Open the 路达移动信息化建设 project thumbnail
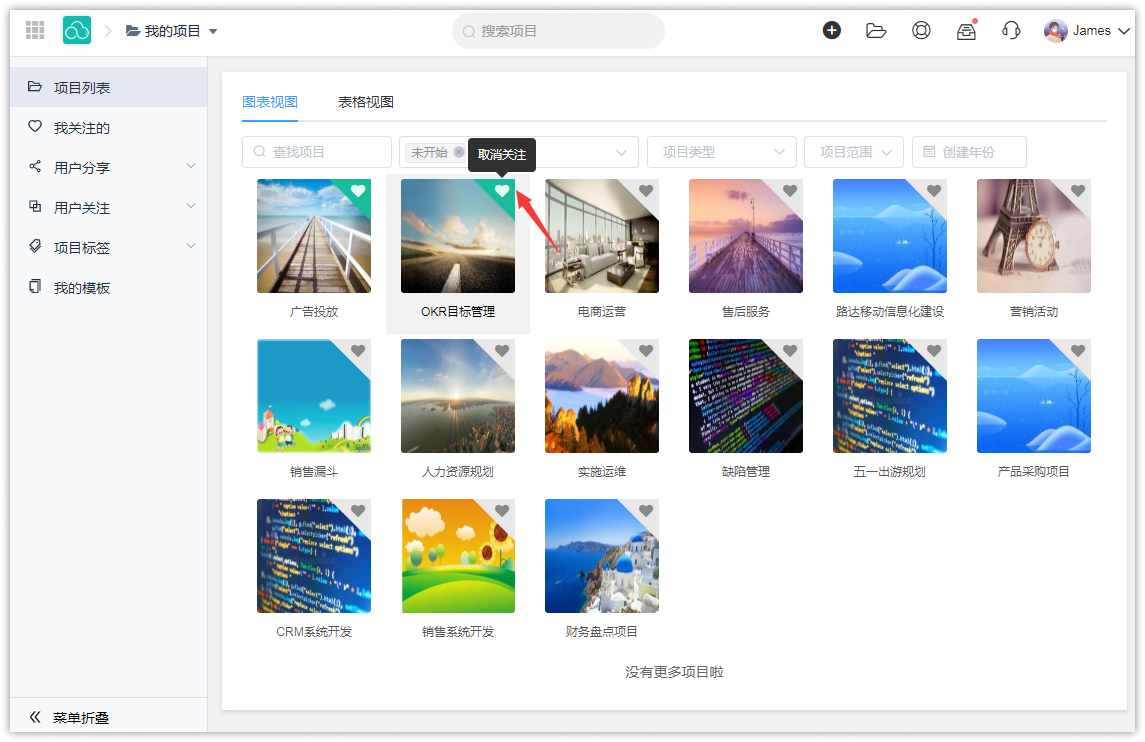The image size is (1145, 742). pos(889,236)
